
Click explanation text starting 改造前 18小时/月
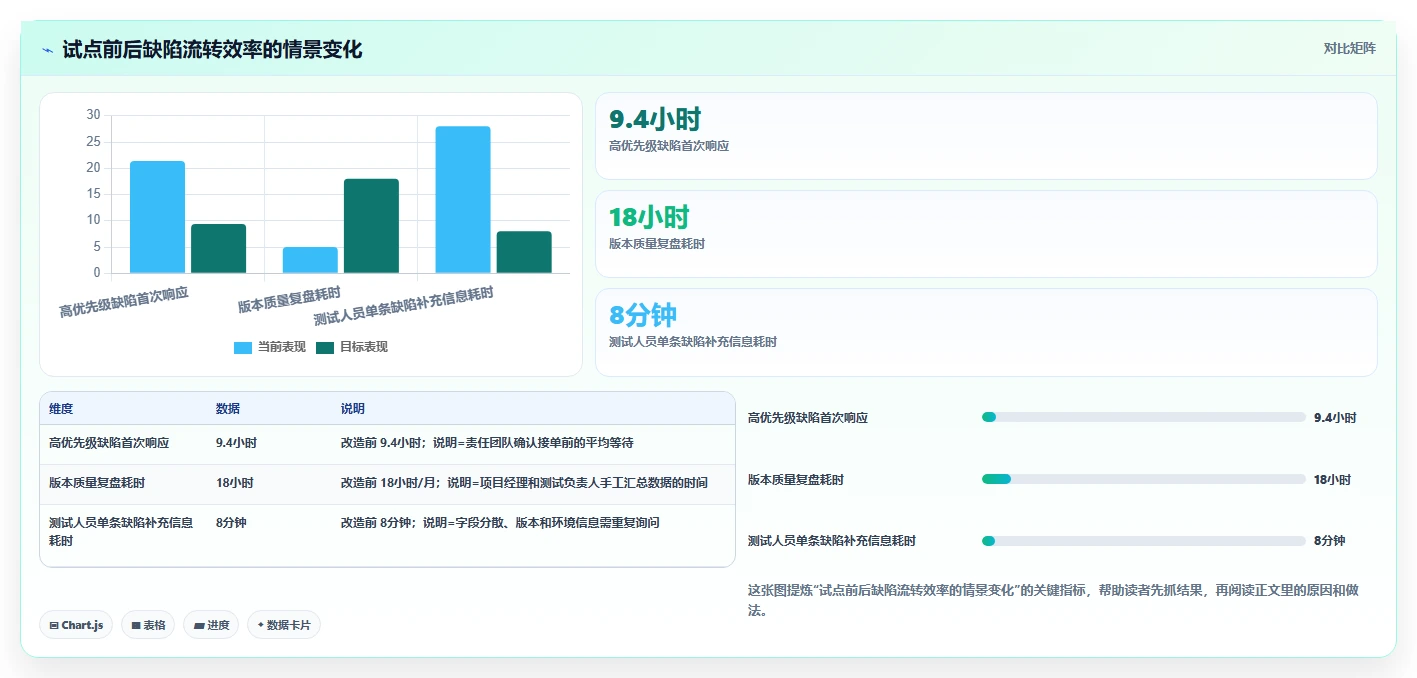(x=524, y=483)
